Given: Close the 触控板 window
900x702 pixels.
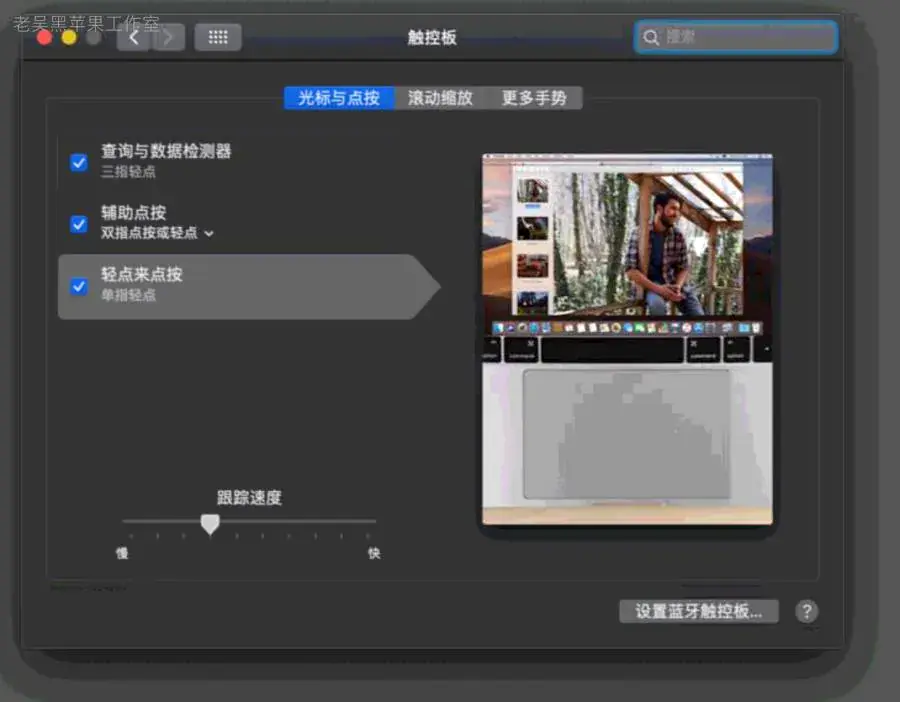Looking at the screenshot, I should click(x=44, y=38).
